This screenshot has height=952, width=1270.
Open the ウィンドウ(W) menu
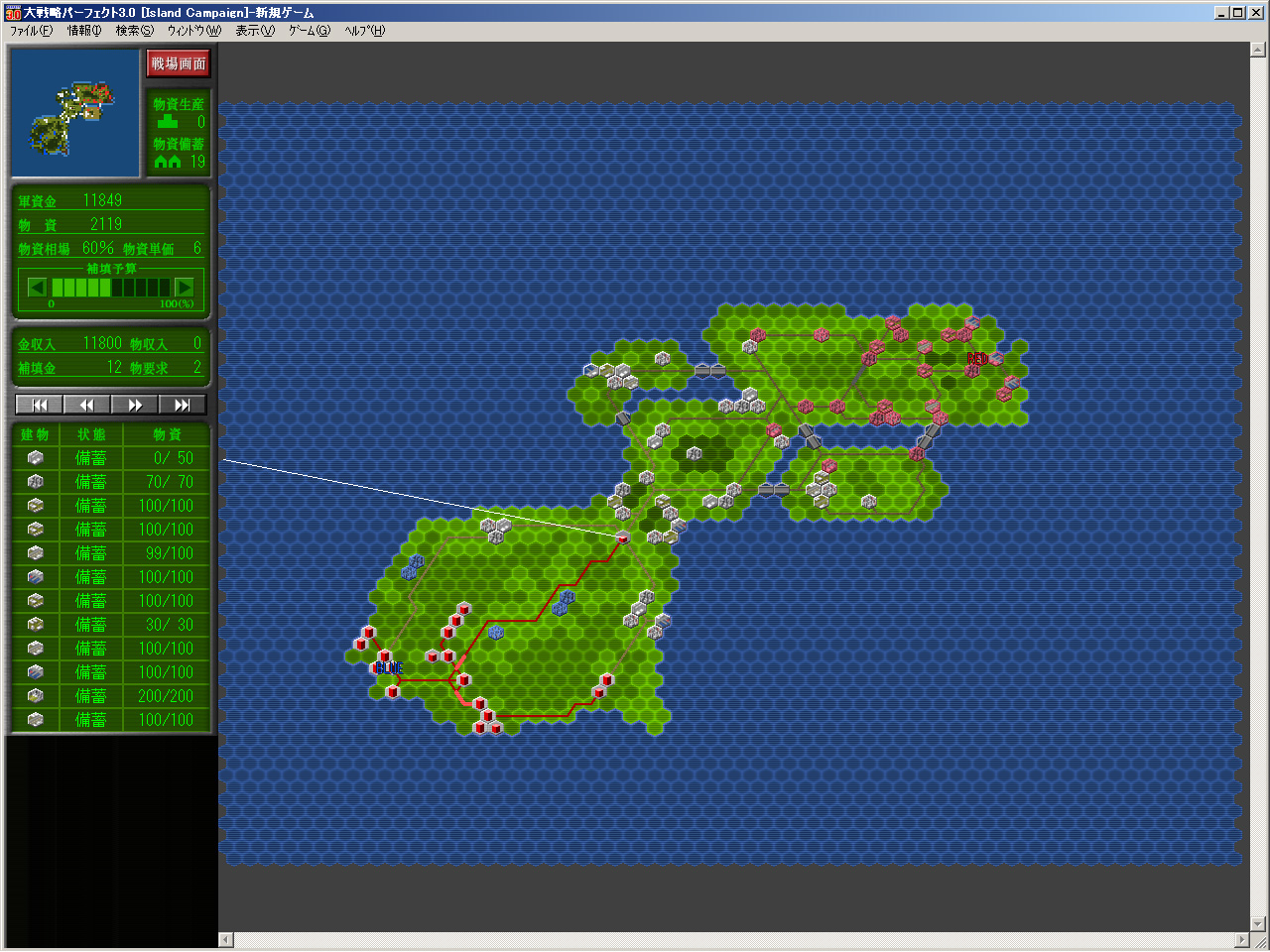point(194,31)
